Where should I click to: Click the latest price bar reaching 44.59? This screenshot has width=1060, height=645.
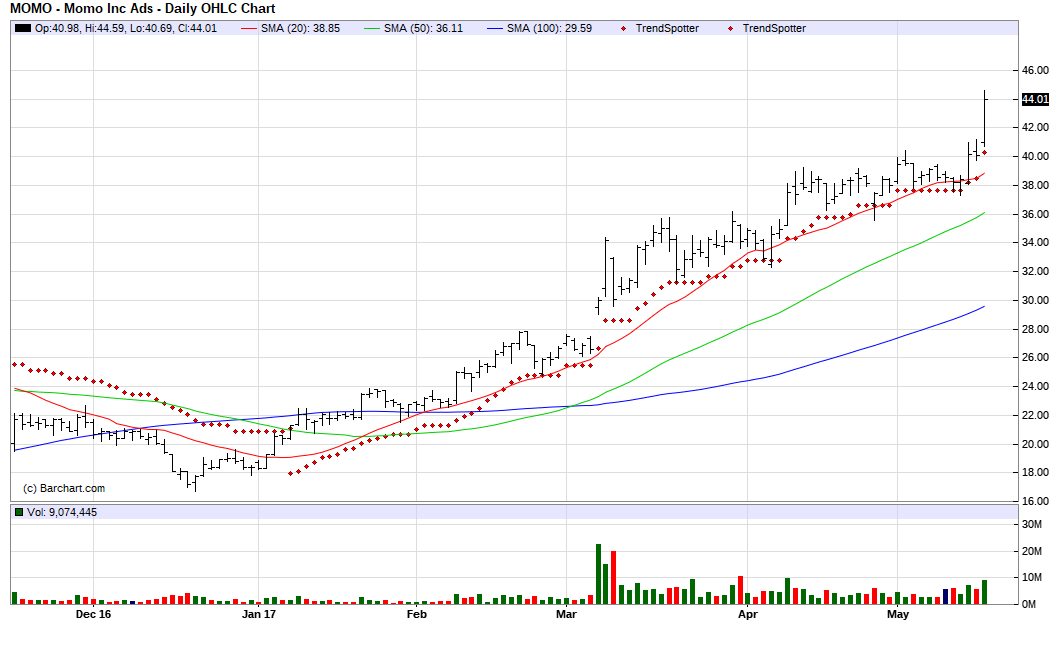(985, 118)
